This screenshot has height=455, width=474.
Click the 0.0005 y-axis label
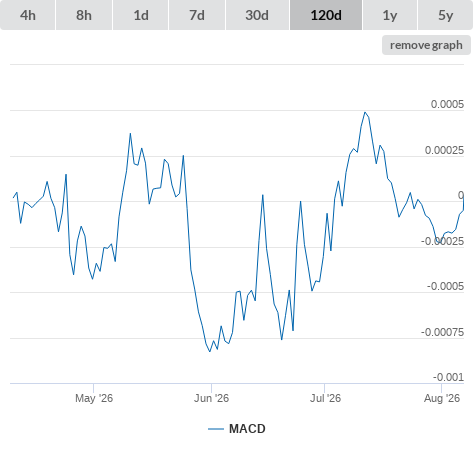(447, 104)
